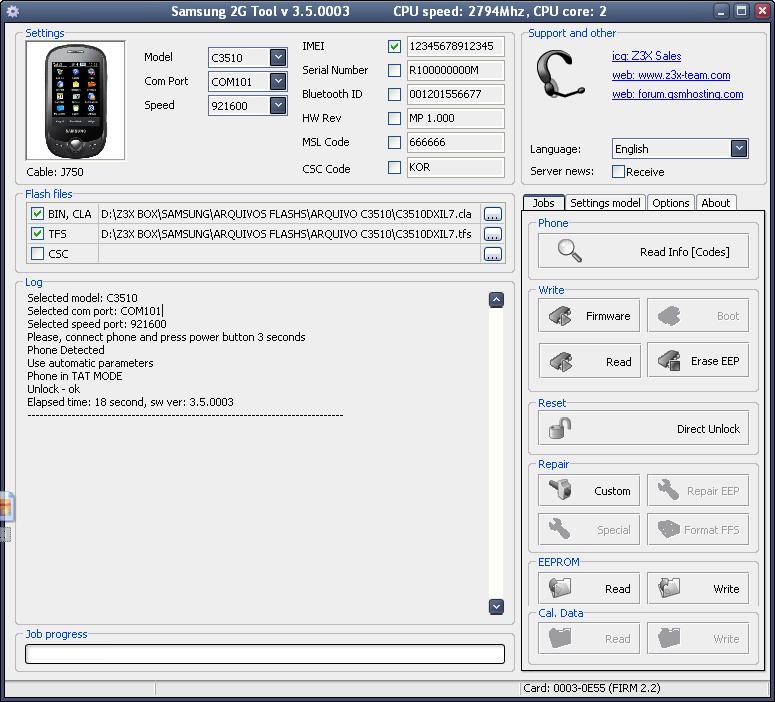Click the HW Rev field

pyautogui.click(x=455, y=118)
